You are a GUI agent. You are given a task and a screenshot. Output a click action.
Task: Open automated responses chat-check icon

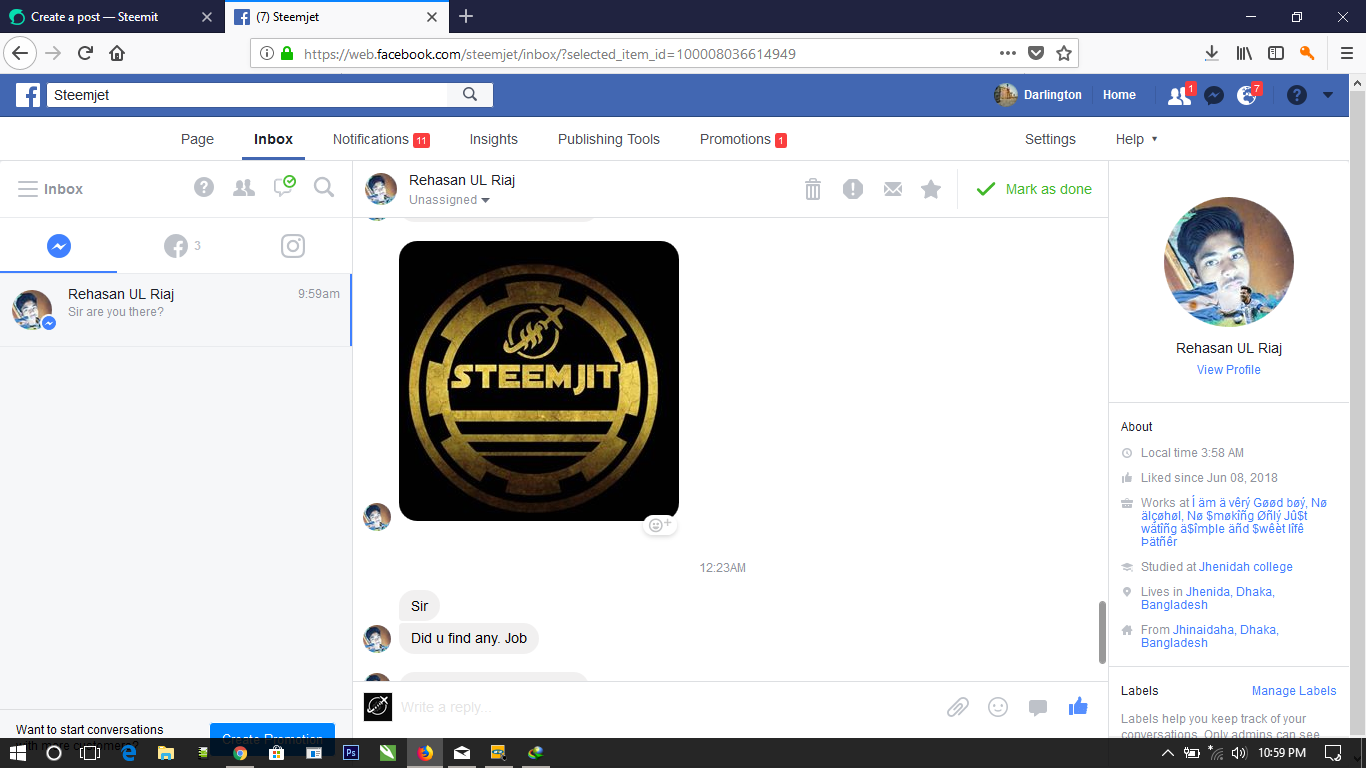285,186
